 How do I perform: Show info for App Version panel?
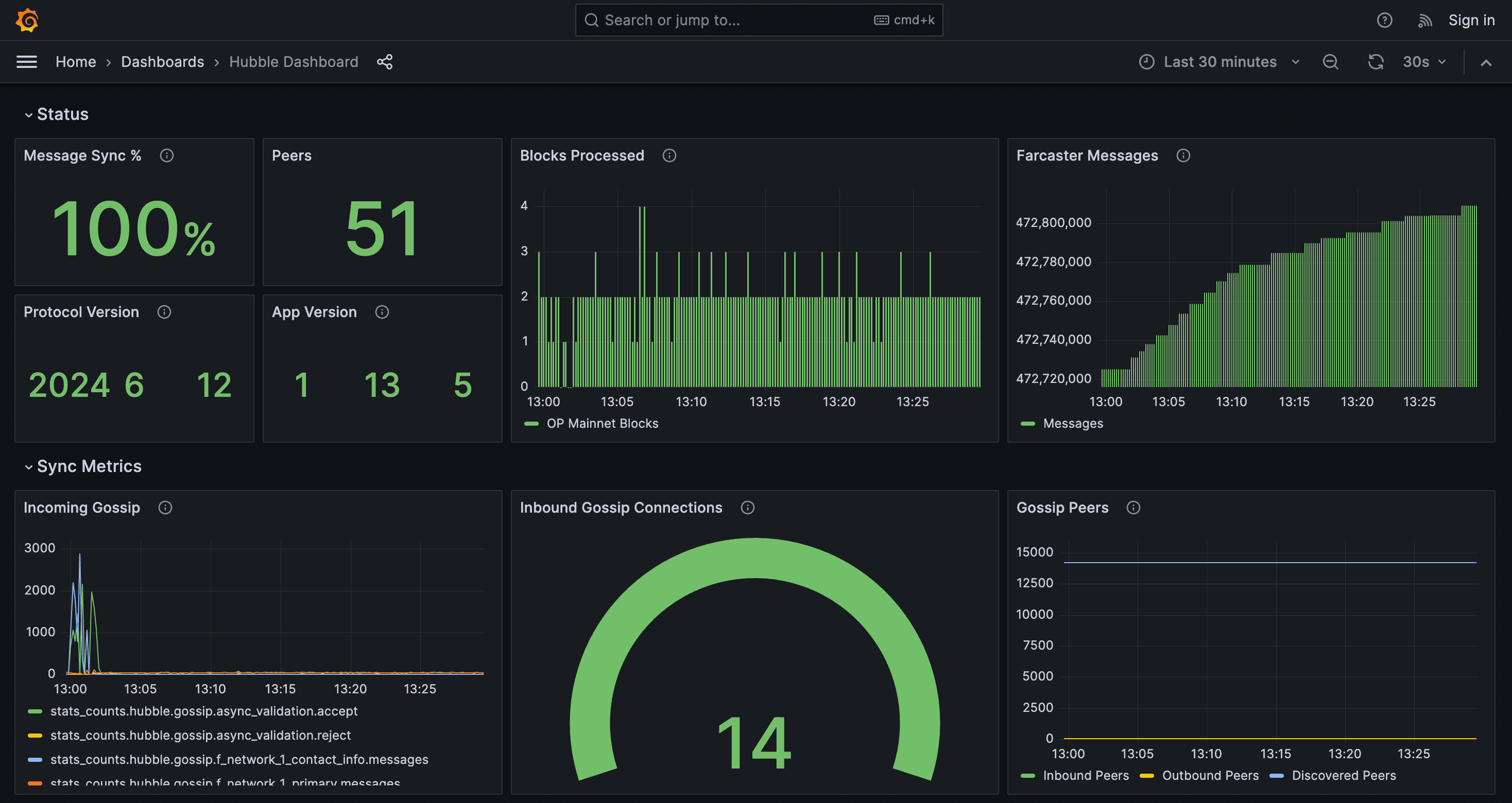(382, 312)
